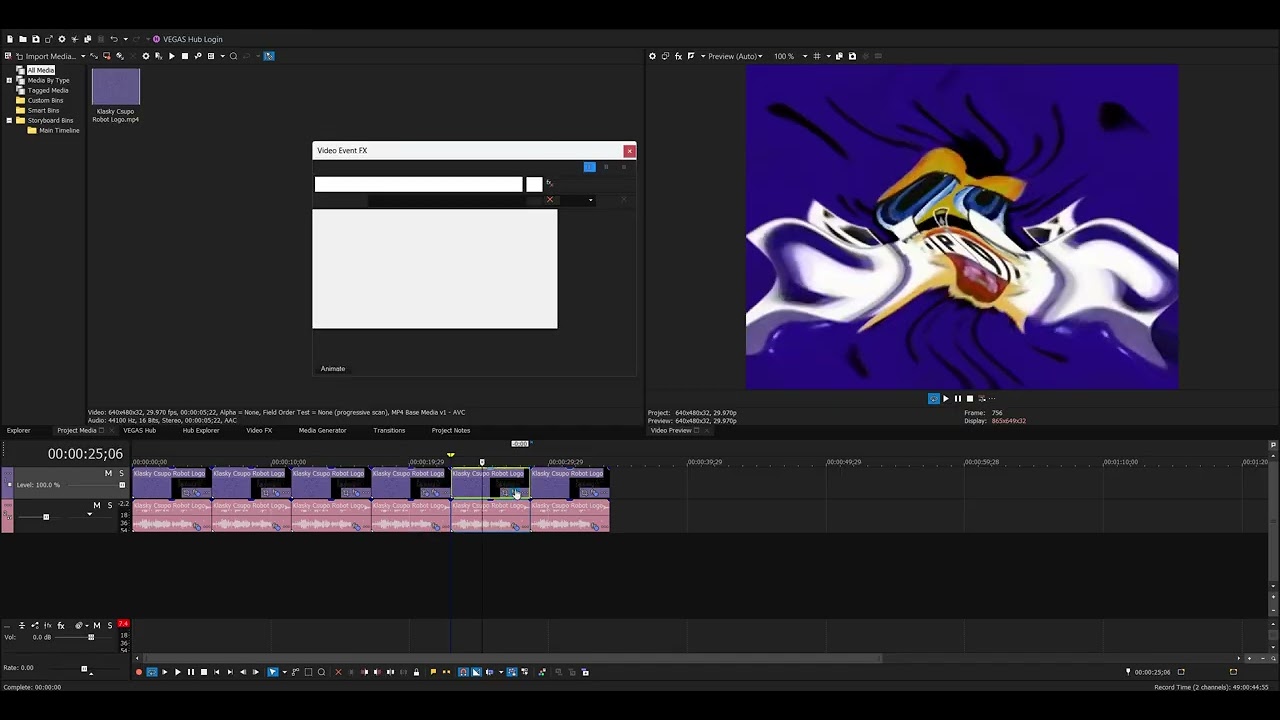Play from start in transport bar

pos(165,672)
